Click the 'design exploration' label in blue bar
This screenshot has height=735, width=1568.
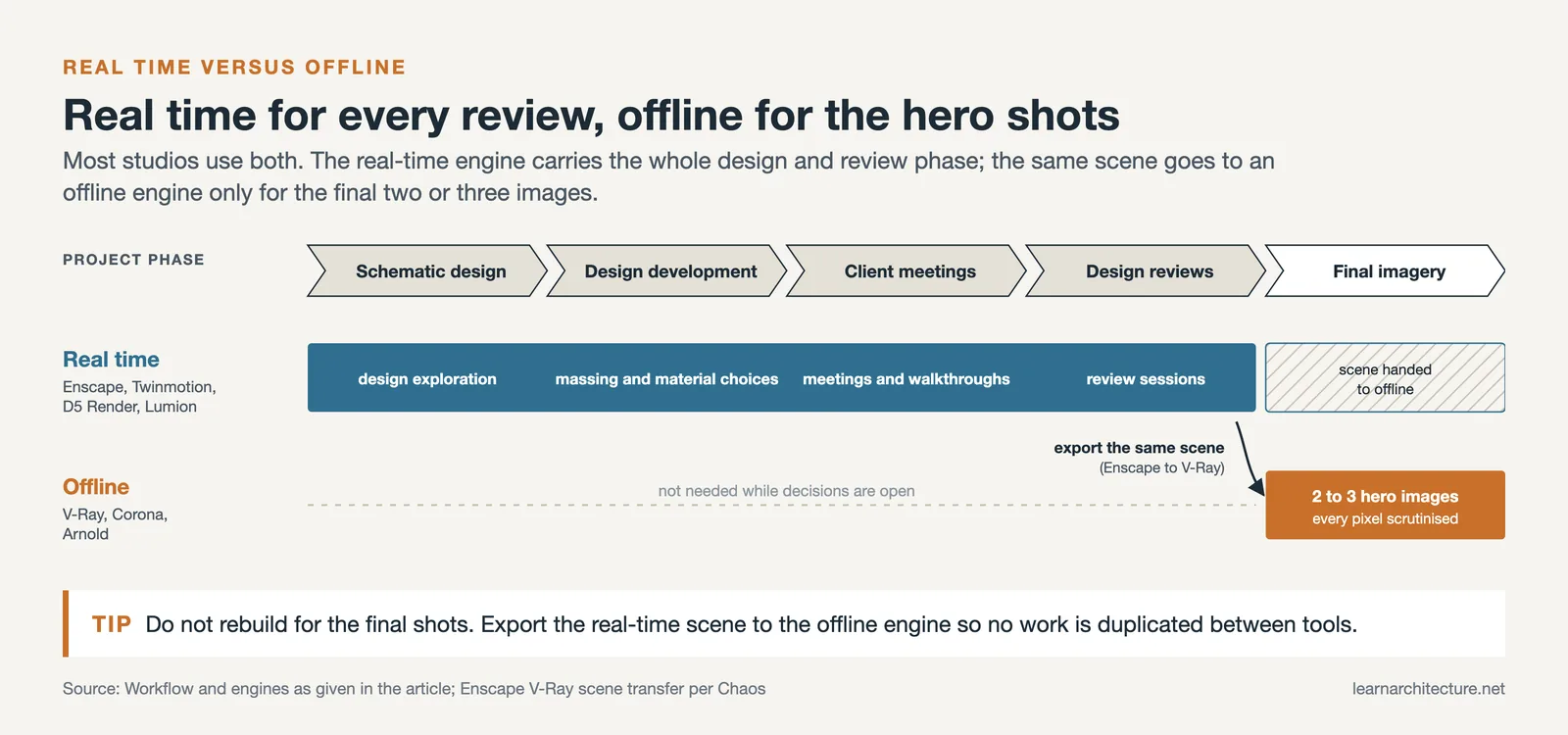pos(427,379)
